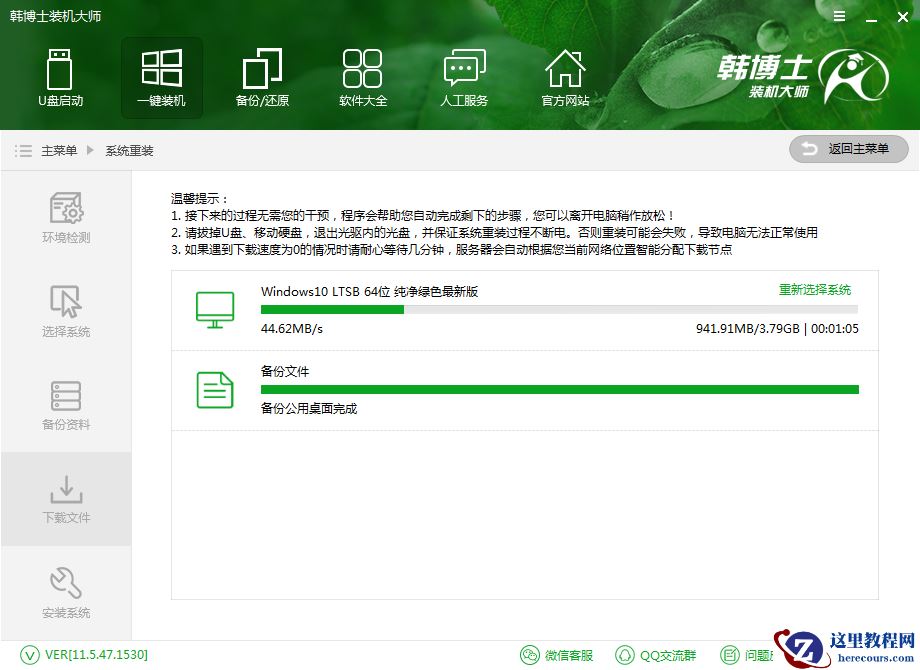
Task: Open the hamburger menu in the titlebar
Action: [838, 16]
